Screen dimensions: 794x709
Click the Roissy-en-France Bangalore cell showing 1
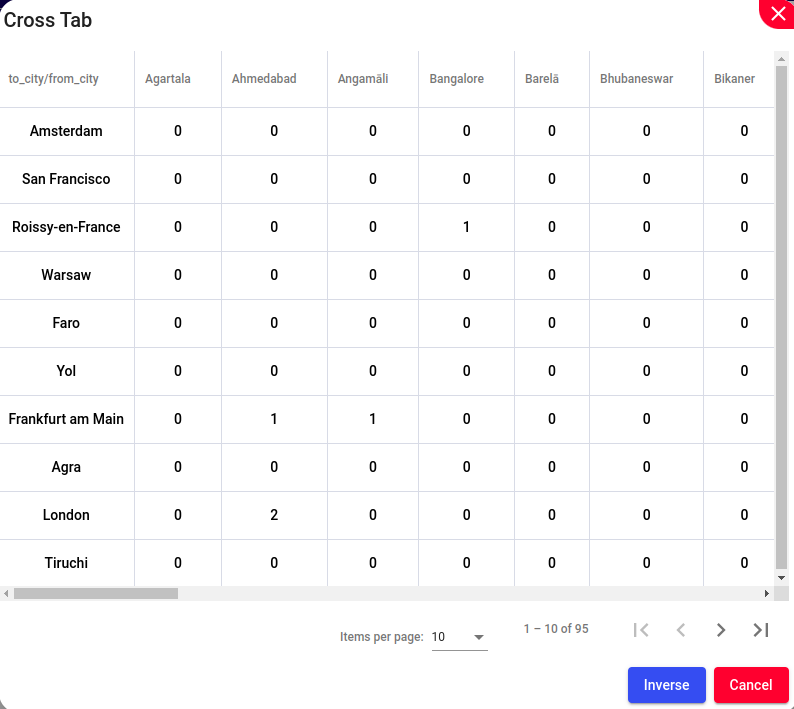pos(466,227)
